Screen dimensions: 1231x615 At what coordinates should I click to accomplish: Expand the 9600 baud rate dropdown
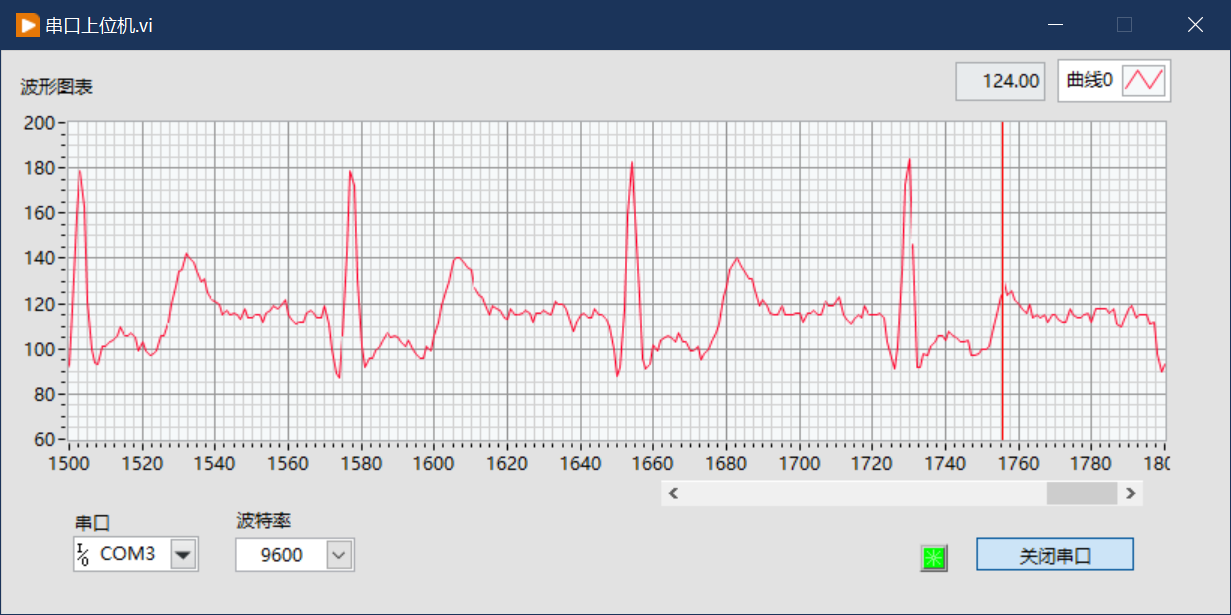[340, 554]
